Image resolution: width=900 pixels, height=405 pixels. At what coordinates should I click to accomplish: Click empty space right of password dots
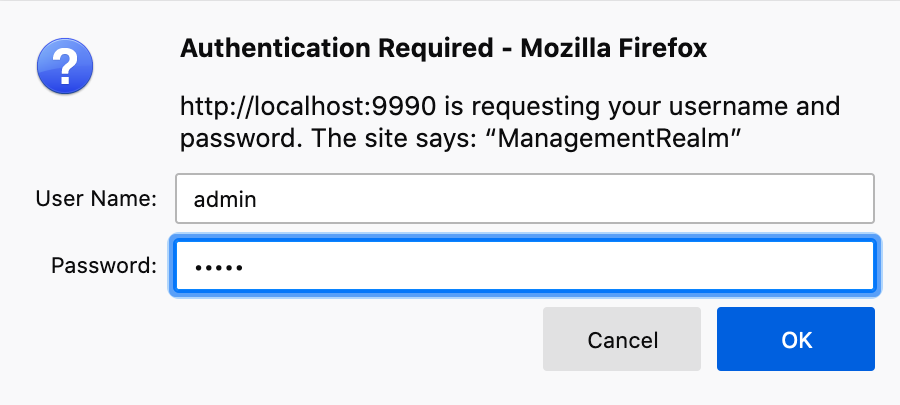coord(560,266)
